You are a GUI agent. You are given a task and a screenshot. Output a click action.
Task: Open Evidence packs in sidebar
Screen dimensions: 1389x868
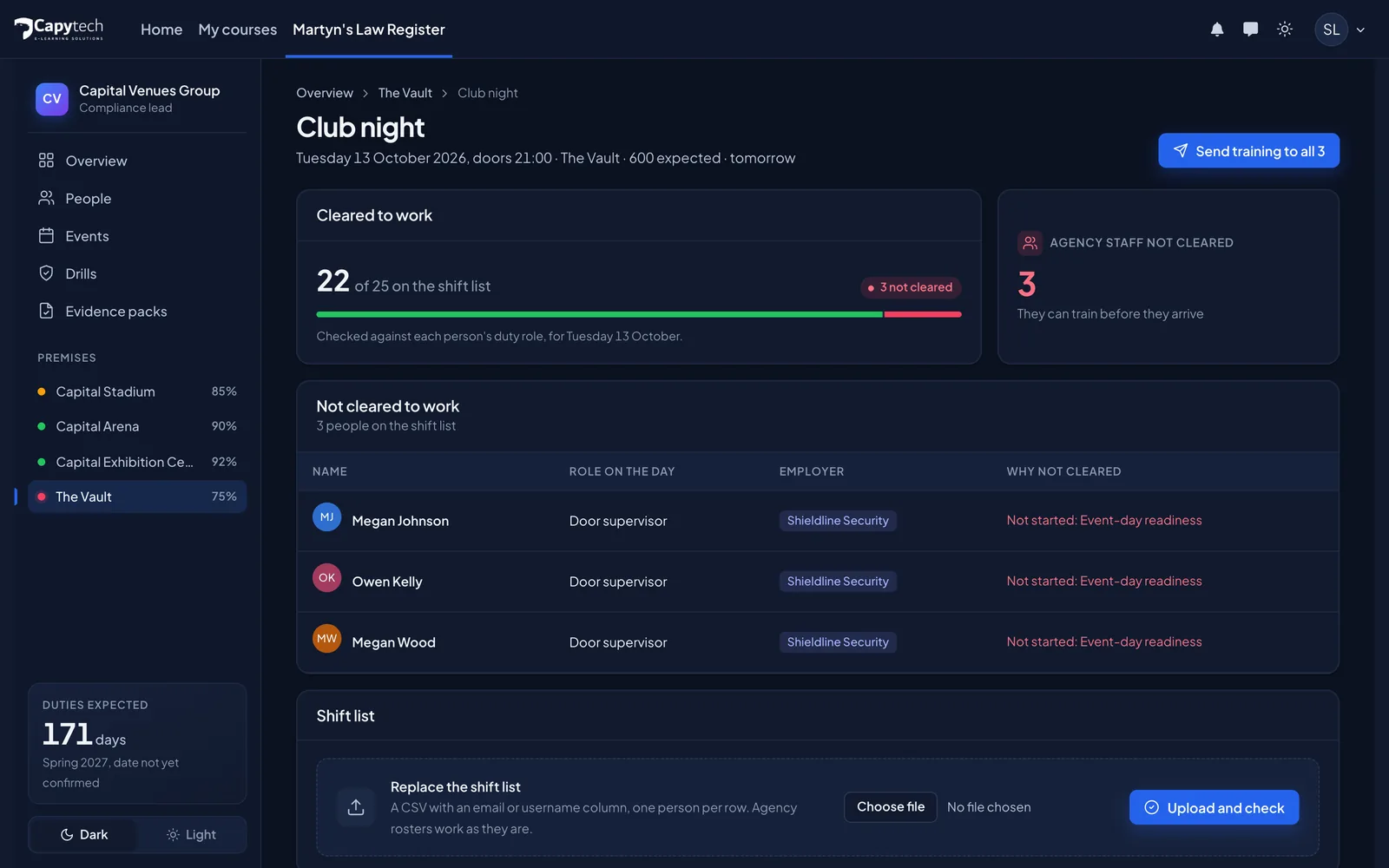tap(137, 311)
